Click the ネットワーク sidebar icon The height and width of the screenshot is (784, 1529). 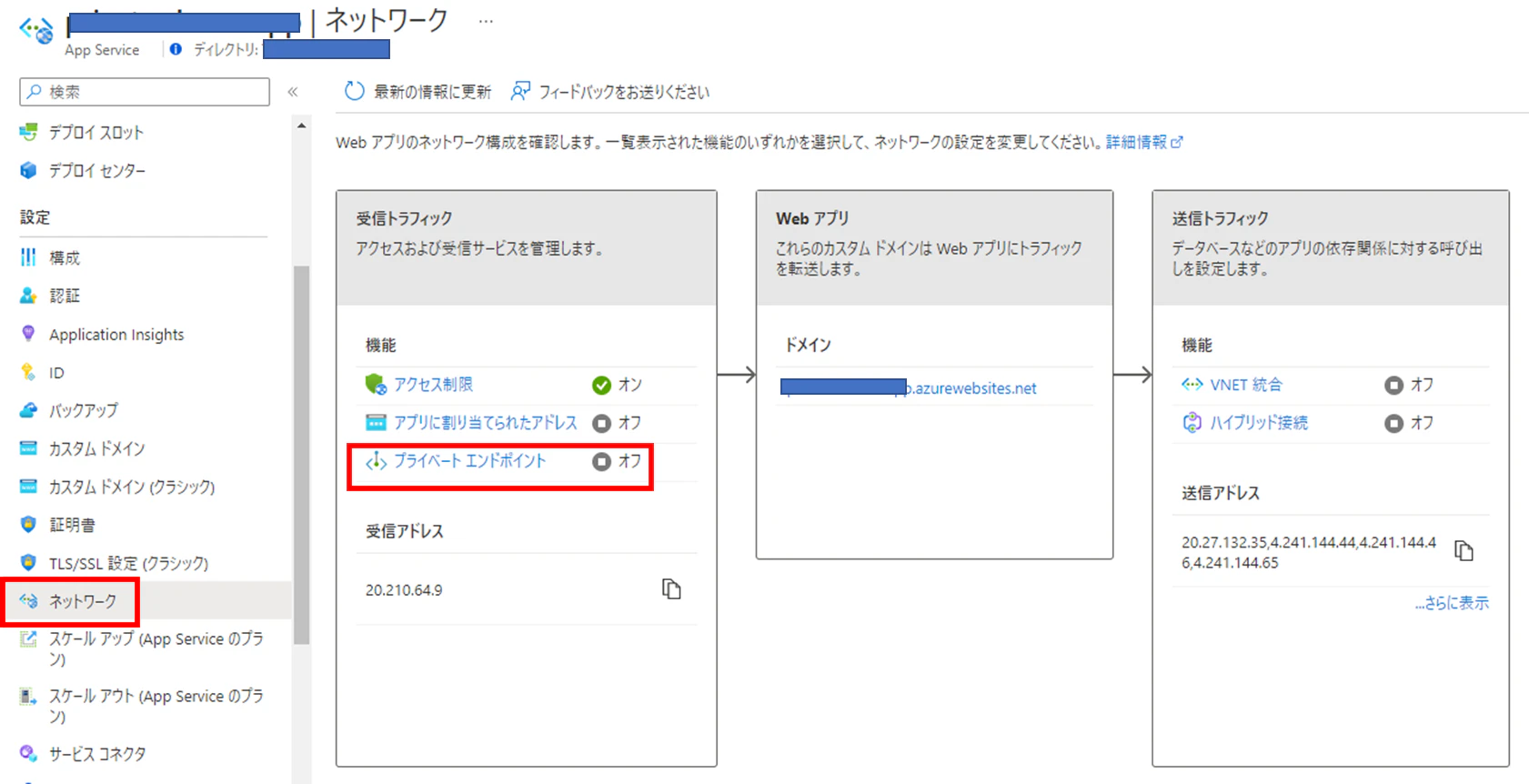[29, 601]
